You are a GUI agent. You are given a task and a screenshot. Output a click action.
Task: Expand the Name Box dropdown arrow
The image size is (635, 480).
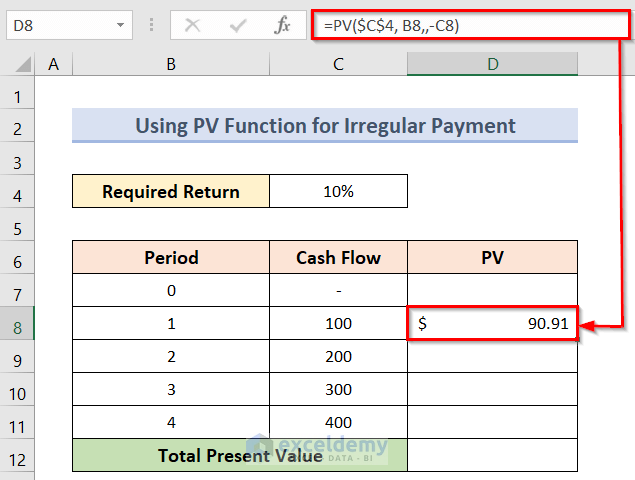(x=120, y=25)
